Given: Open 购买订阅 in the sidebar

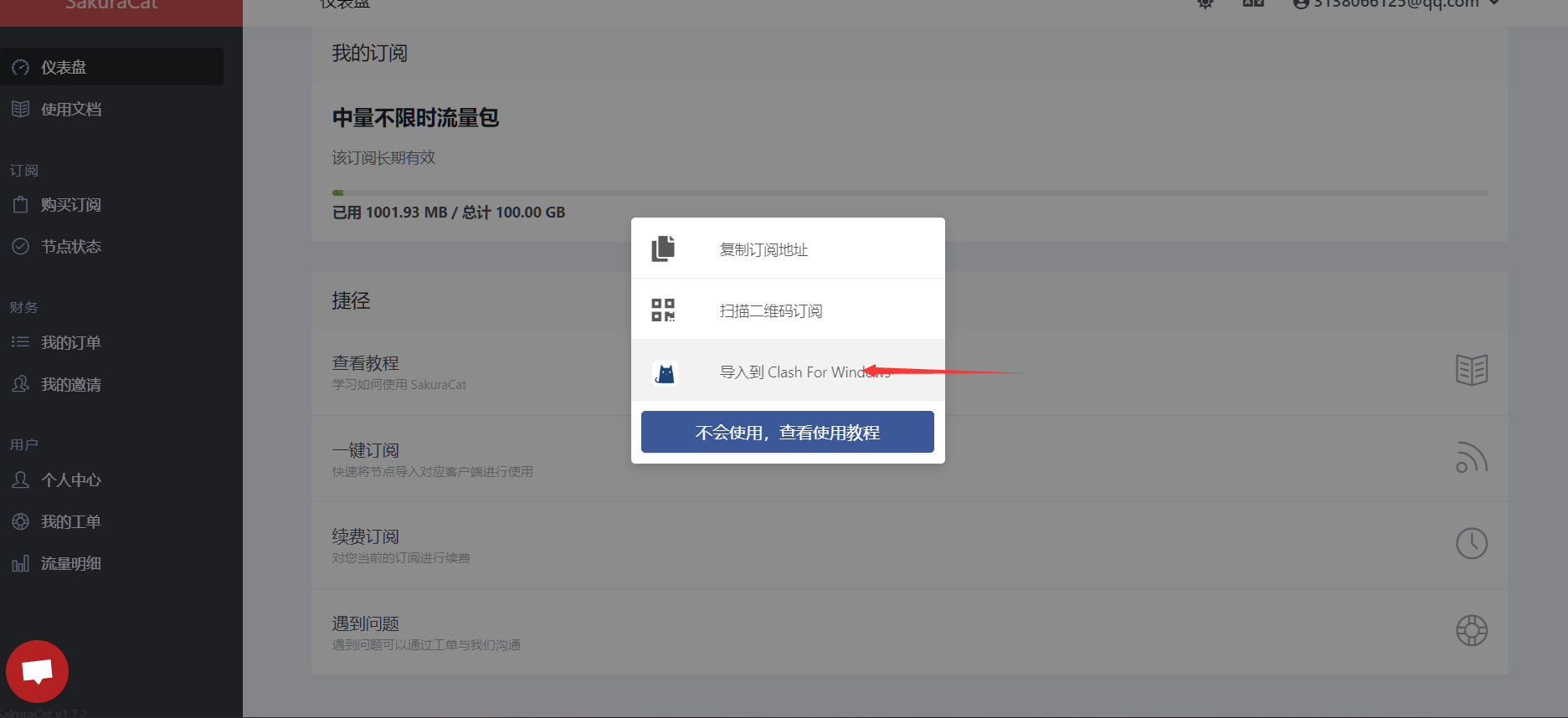Looking at the screenshot, I should coord(71,205).
